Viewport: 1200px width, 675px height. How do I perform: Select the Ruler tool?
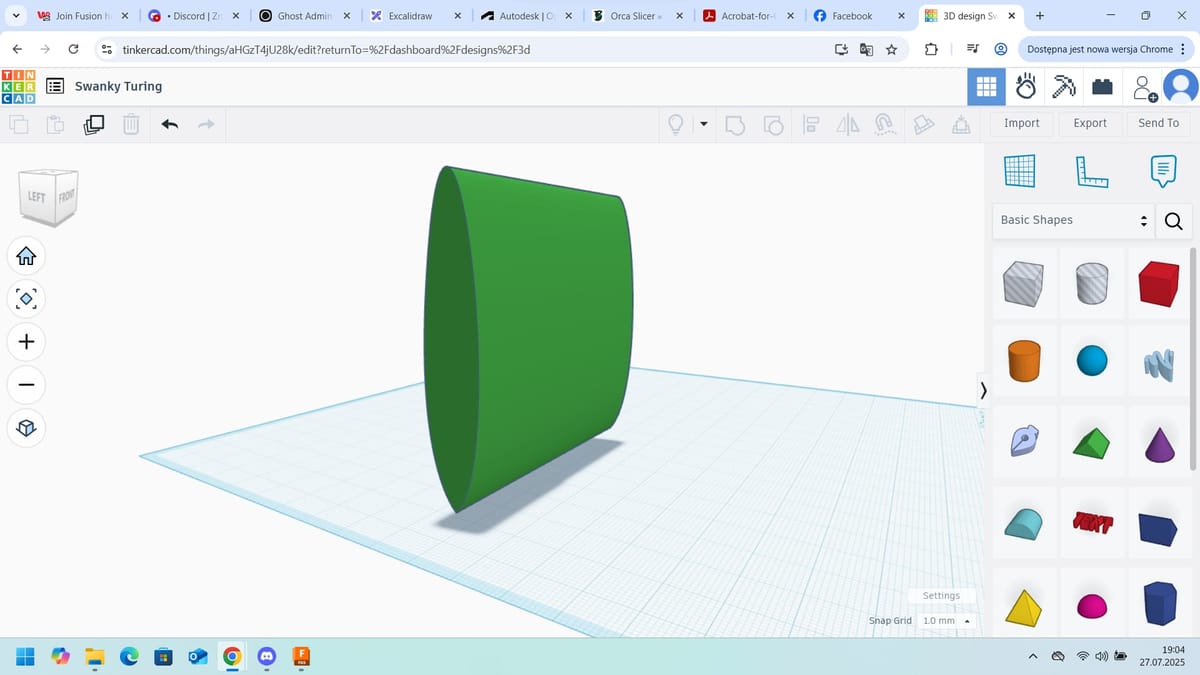pos(1092,171)
